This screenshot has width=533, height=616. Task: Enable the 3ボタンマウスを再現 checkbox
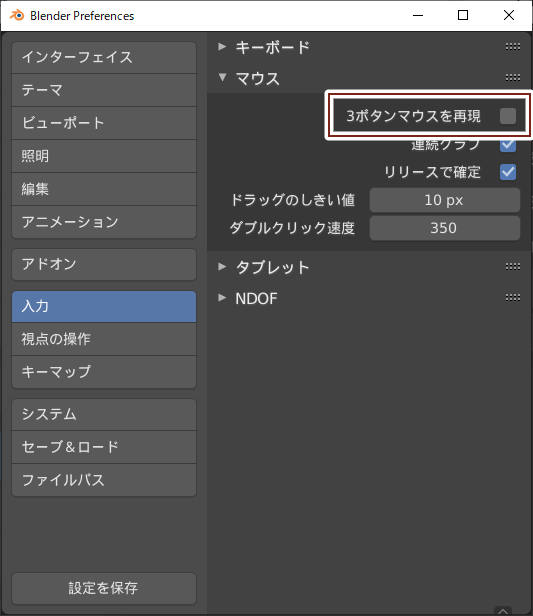point(508,116)
